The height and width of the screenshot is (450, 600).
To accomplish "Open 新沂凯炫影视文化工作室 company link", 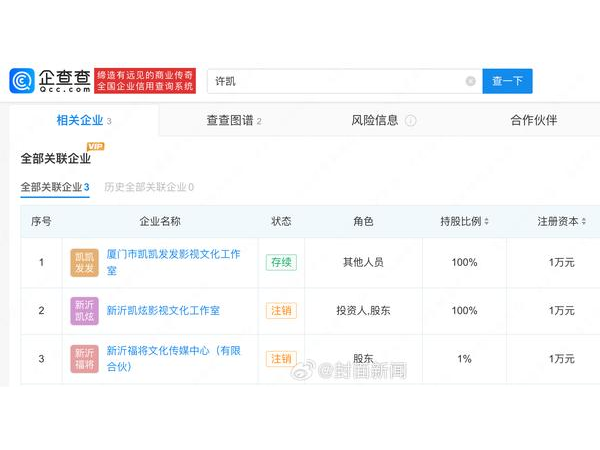I will pos(163,311).
